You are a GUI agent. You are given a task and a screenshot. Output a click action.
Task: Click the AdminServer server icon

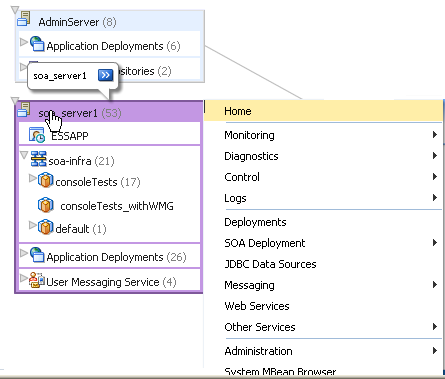tap(24, 19)
